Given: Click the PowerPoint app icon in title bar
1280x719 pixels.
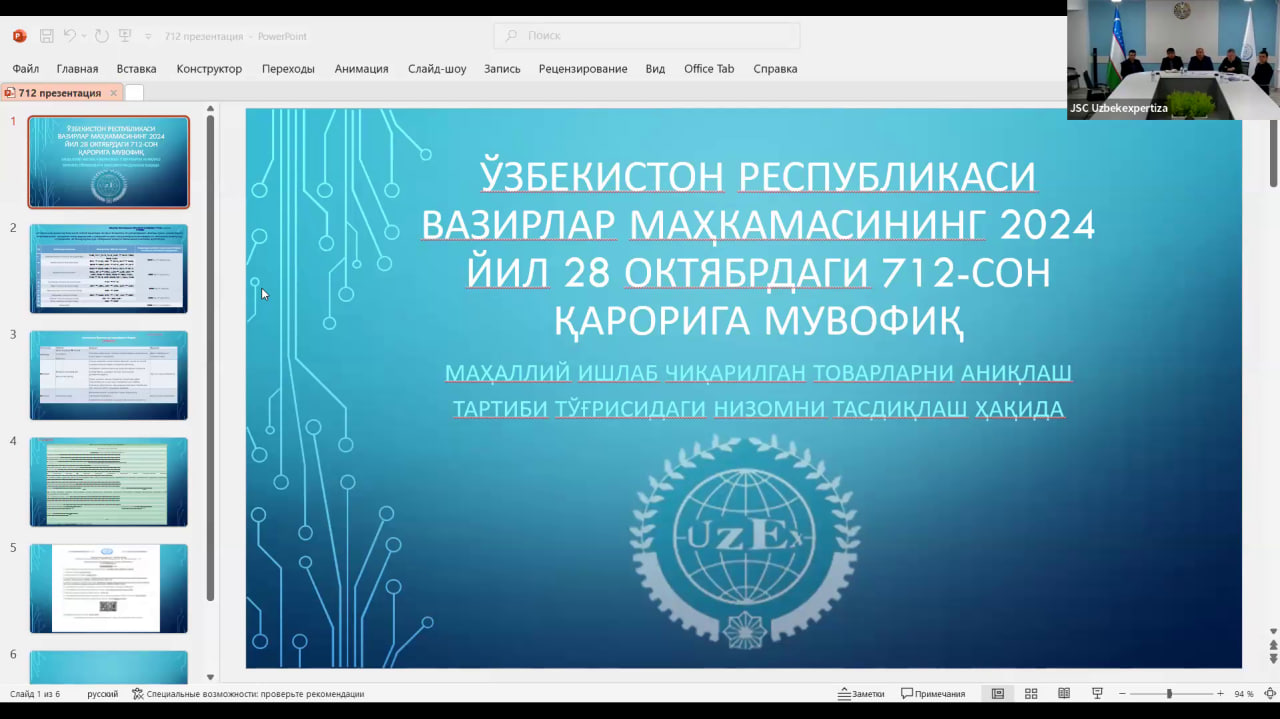Looking at the screenshot, I should 19,36.
